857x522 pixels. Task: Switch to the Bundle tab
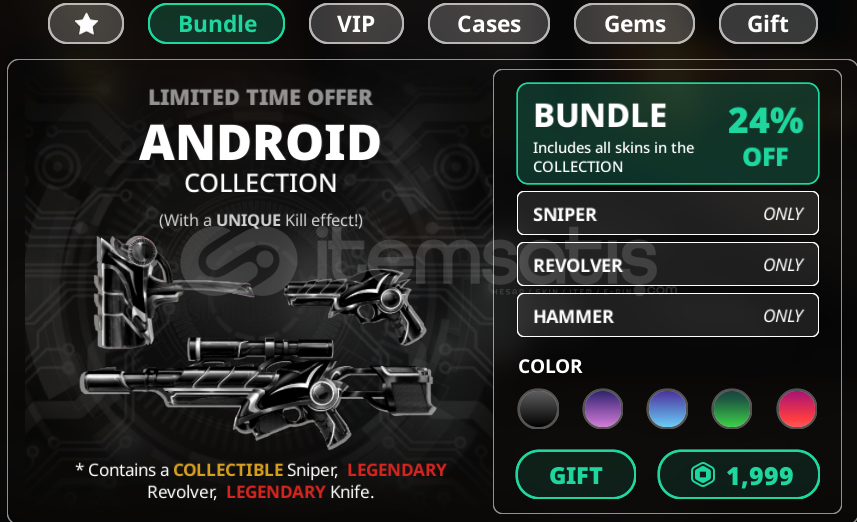pos(216,24)
